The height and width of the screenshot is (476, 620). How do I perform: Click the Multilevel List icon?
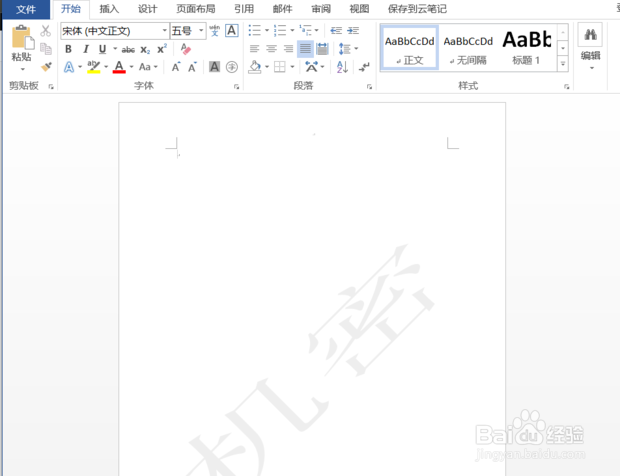305,30
